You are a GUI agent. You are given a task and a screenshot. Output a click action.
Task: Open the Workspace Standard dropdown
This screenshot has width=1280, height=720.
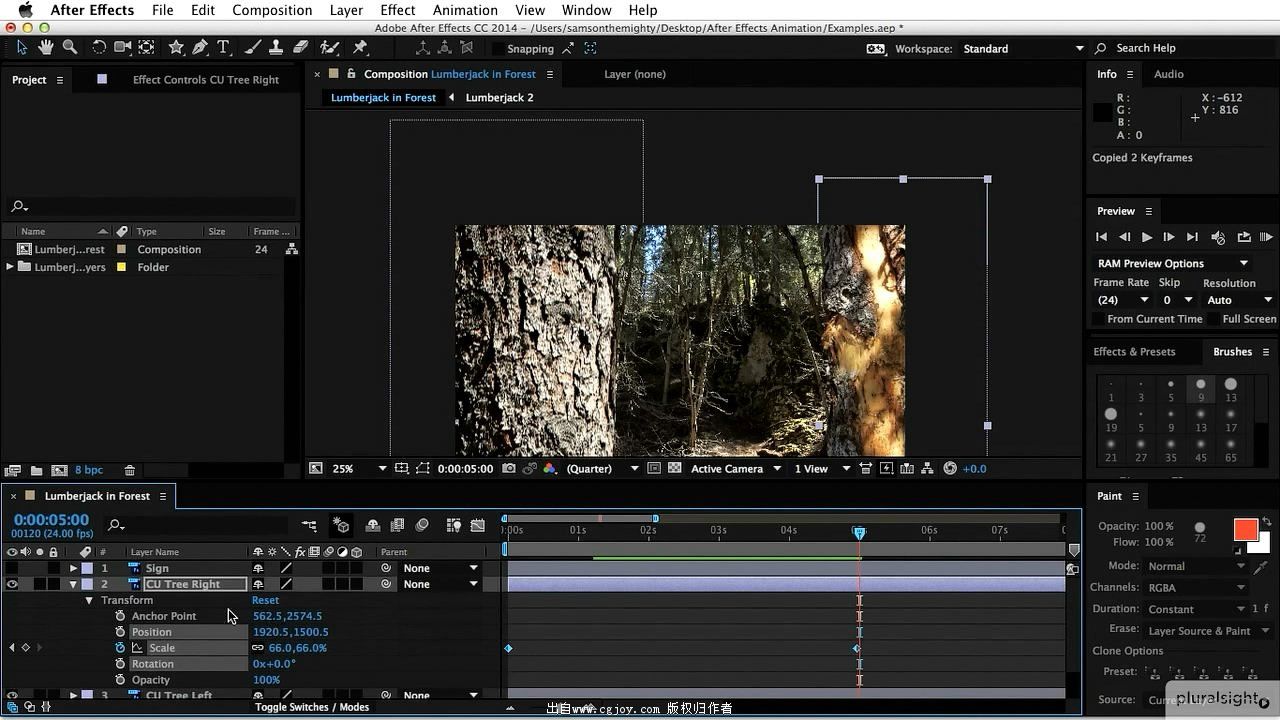pos(1024,48)
